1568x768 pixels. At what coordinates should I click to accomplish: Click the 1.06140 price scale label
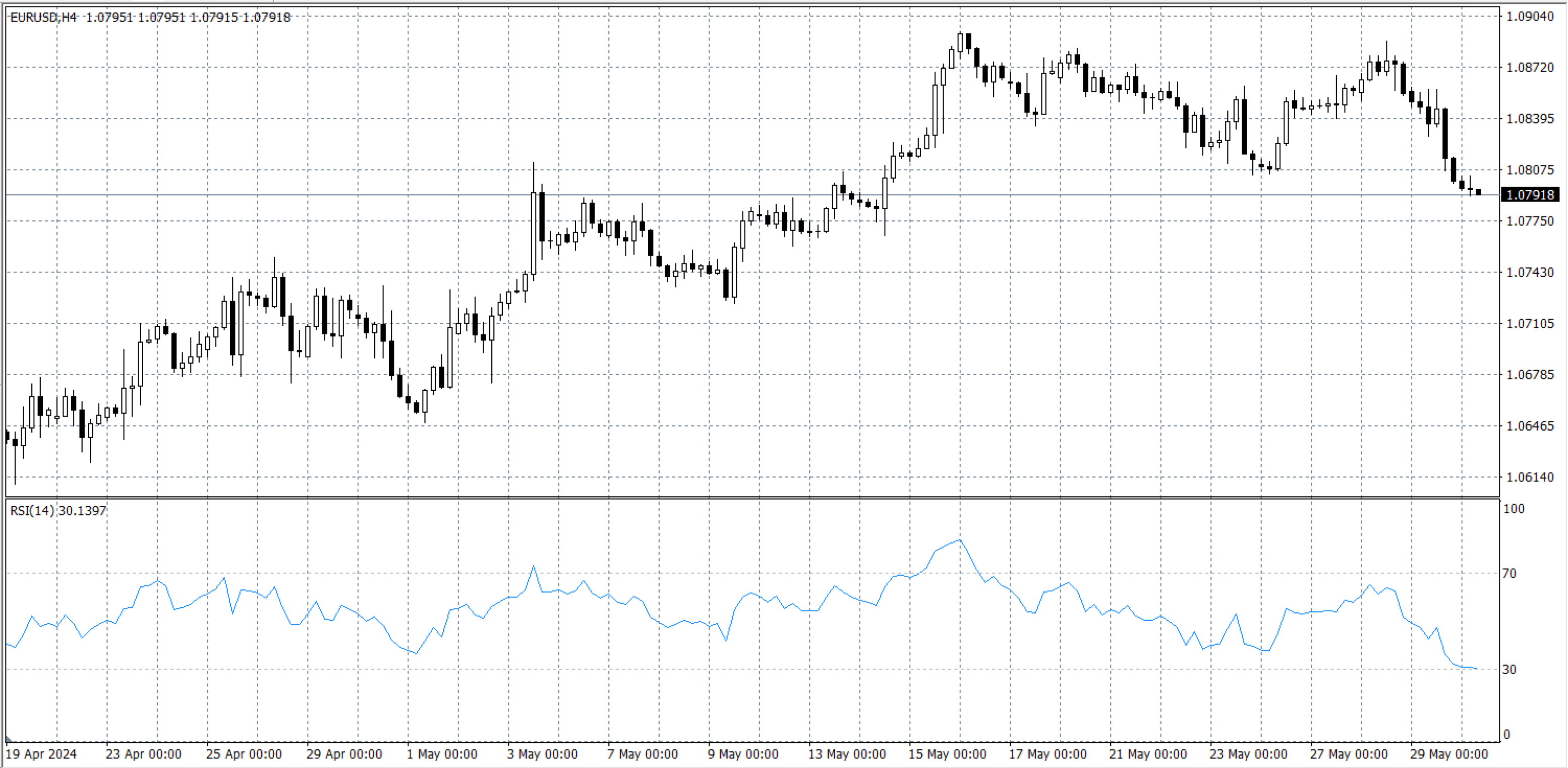pyautogui.click(x=1530, y=477)
